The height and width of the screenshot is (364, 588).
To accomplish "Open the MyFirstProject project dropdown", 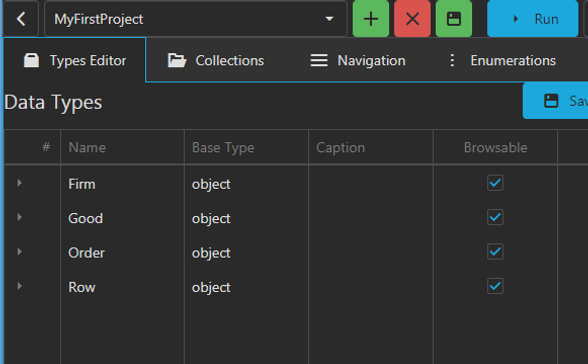I will click(195, 19).
